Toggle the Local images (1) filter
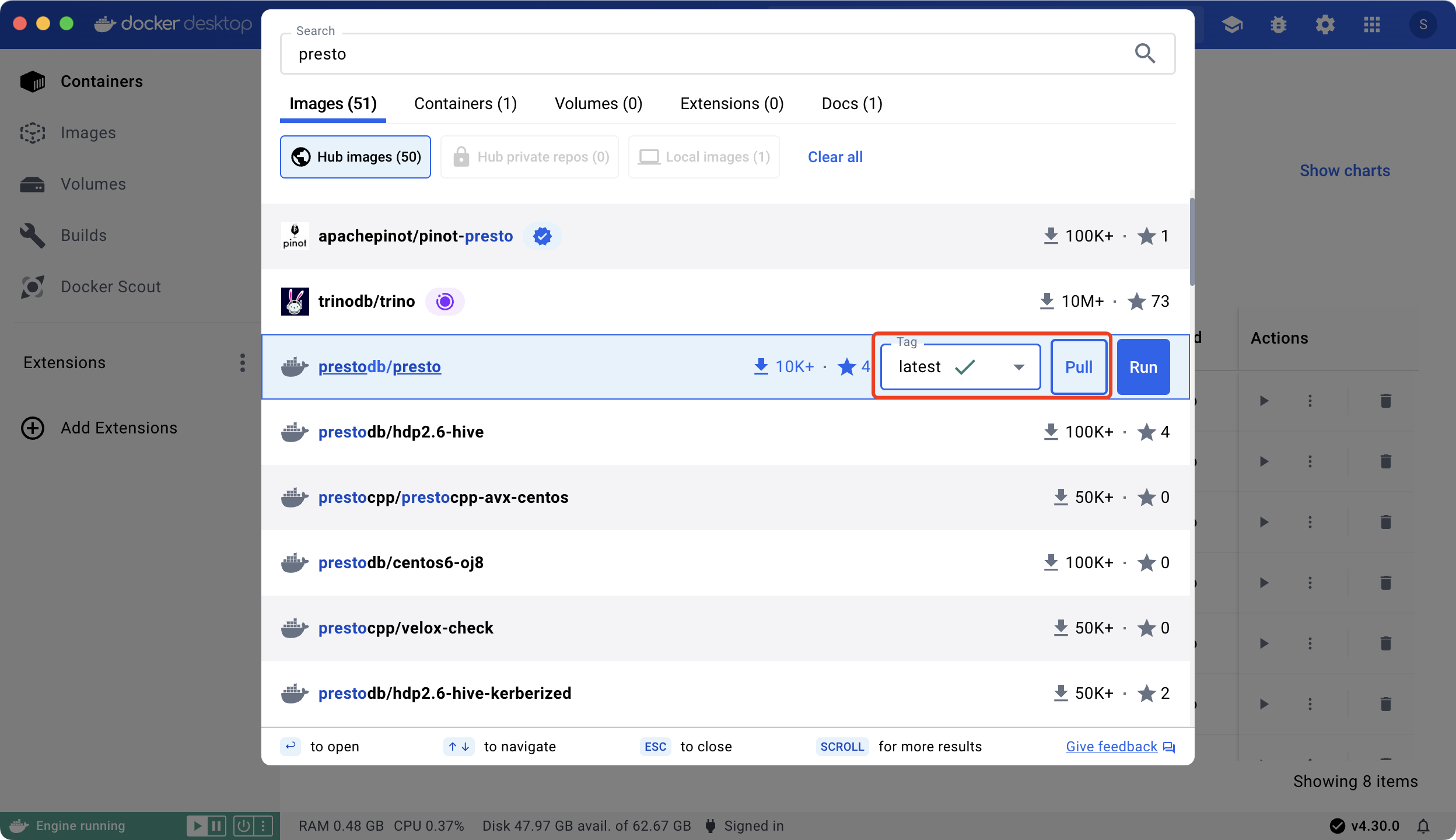The height and width of the screenshot is (840, 1456). [x=704, y=157]
